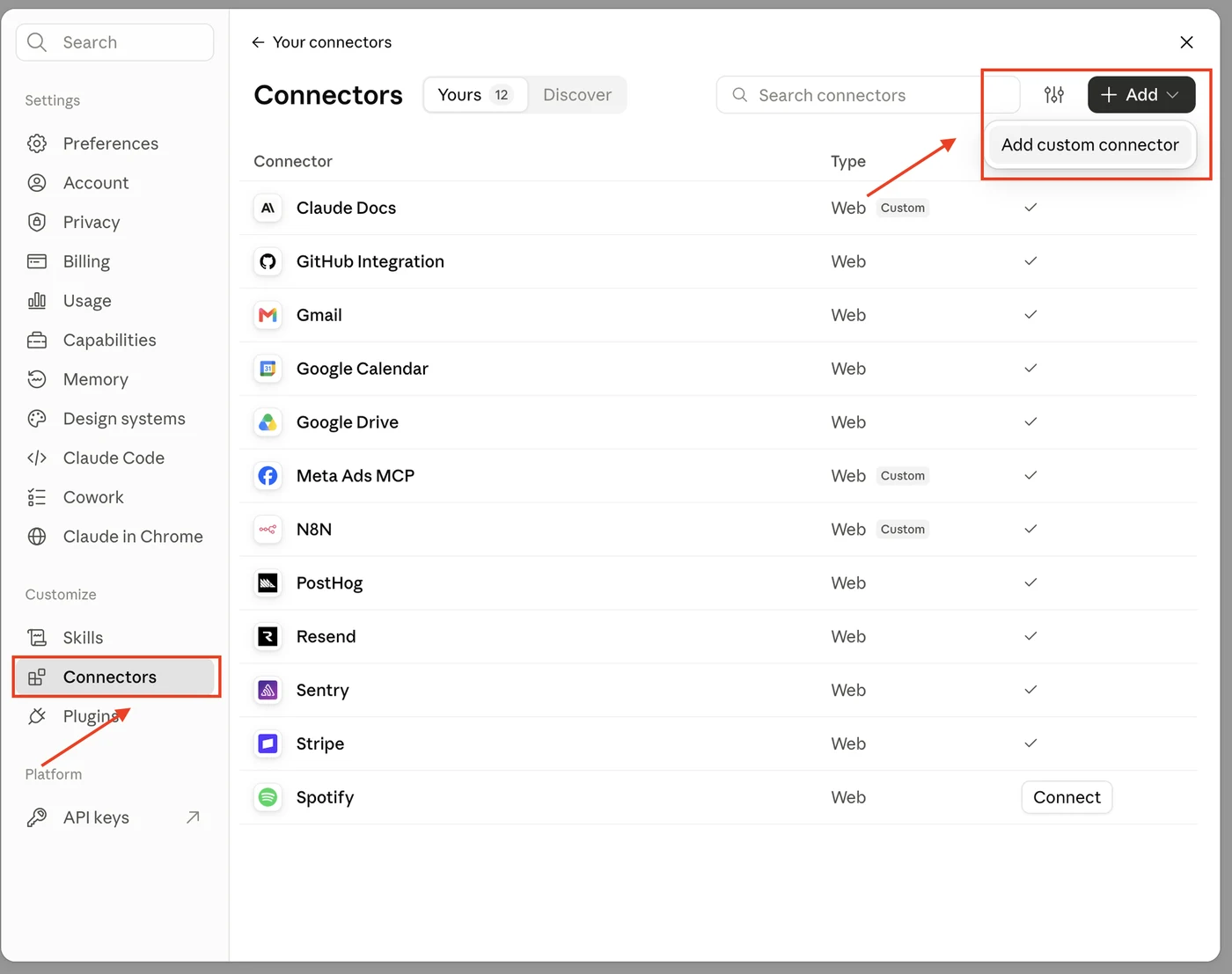Open the Claude Code brackets icon
This screenshot has width=1232, height=974.
[x=37, y=458]
